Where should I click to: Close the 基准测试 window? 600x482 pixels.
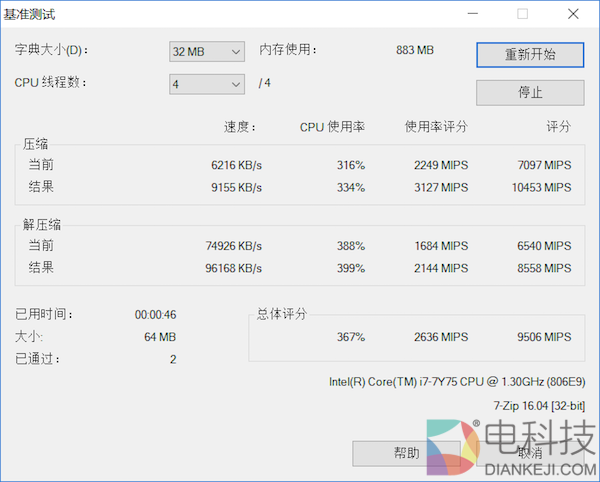pos(571,14)
